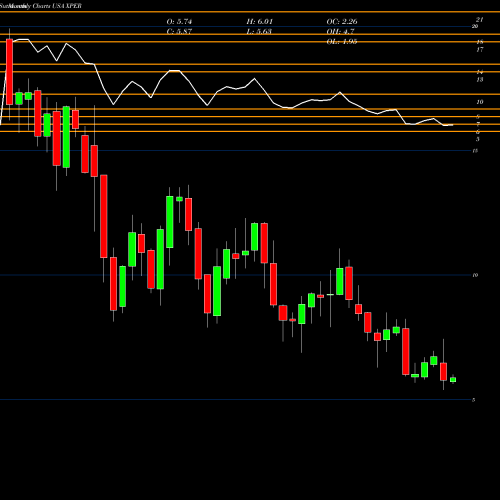Click the high value 'H: 6.01'
This screenshot has height=500, width=500.
coord(259,22)
